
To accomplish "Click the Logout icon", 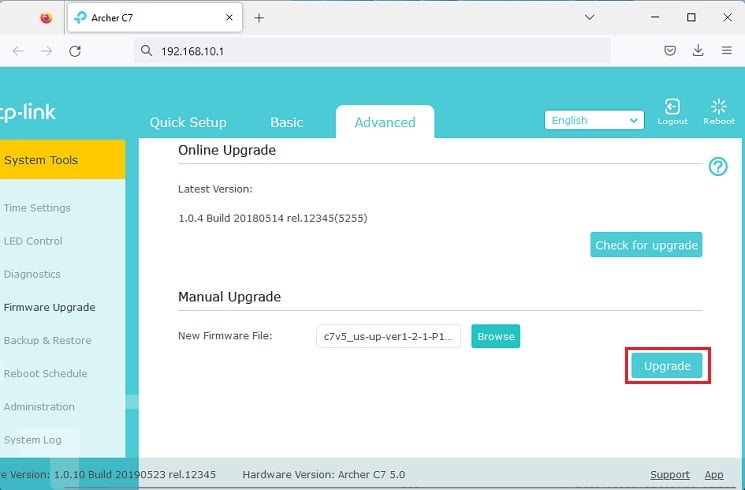I will 672,112.
